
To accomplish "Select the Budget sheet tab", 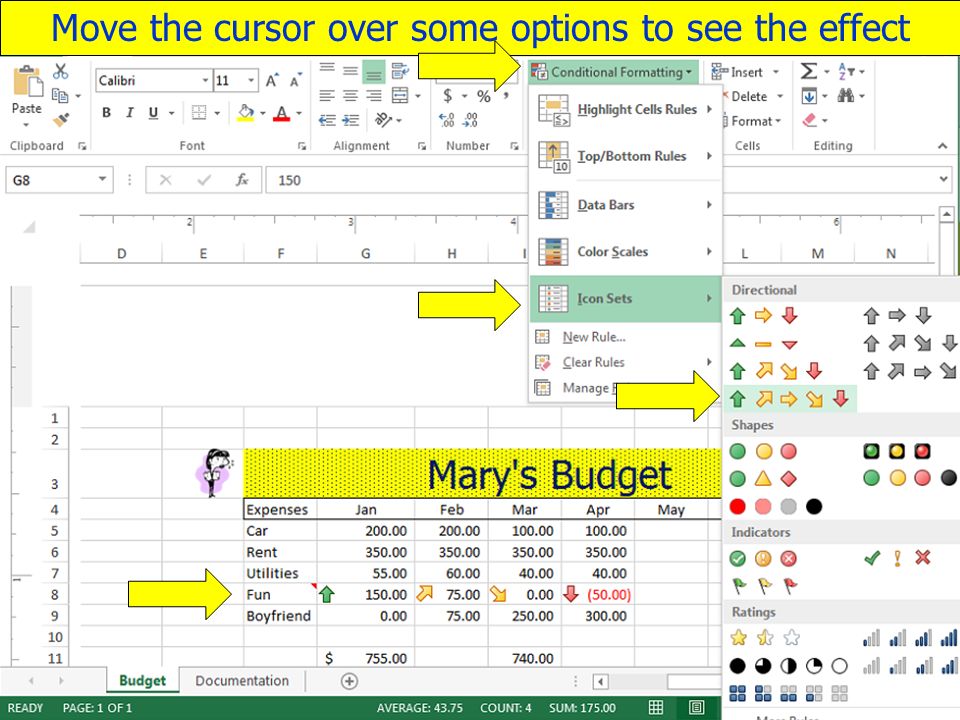I will click(x=142, y=681).
